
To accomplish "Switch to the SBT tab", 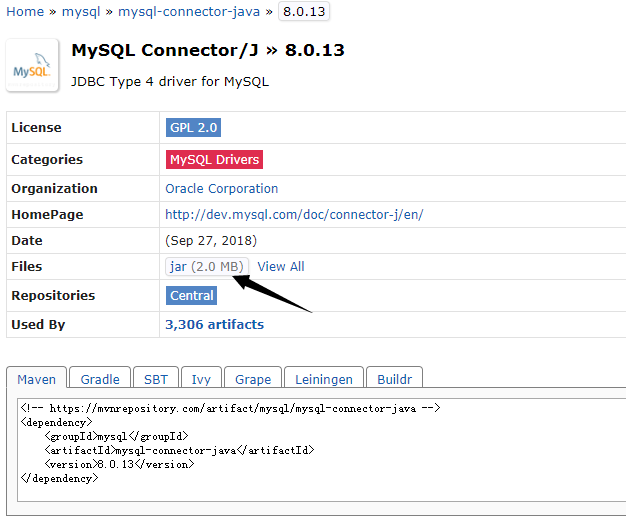I will coord(156,378).
